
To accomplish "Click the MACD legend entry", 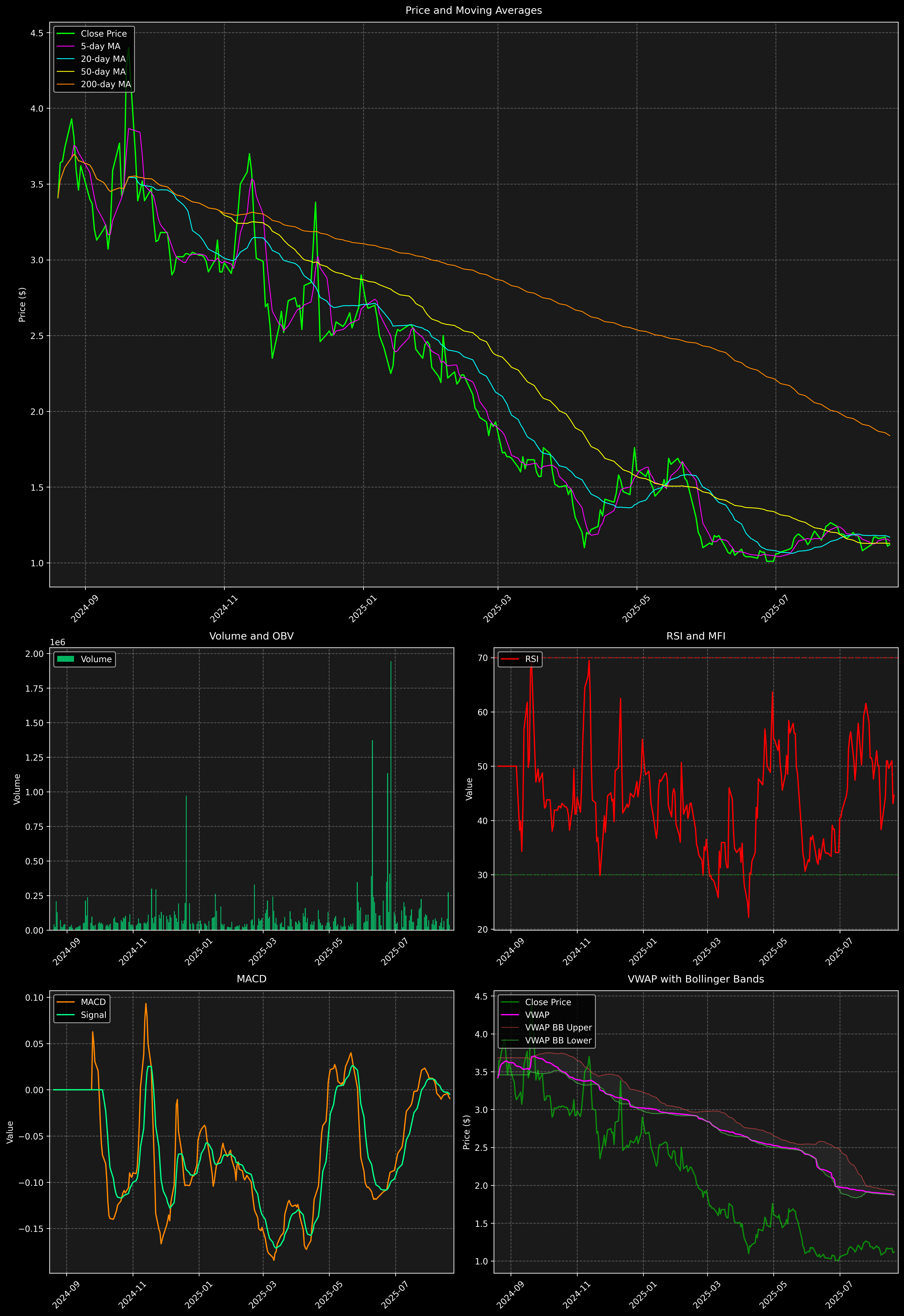I will point(93,1002).
